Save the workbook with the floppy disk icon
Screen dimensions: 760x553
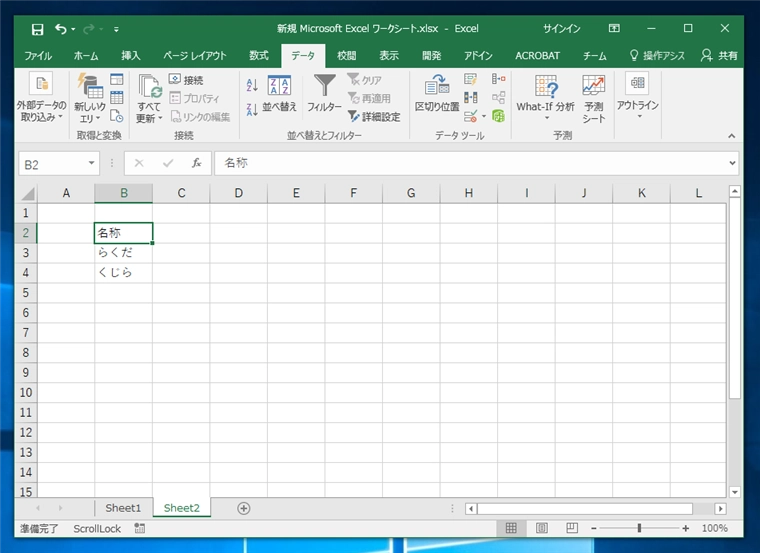(x=37, y=29)
